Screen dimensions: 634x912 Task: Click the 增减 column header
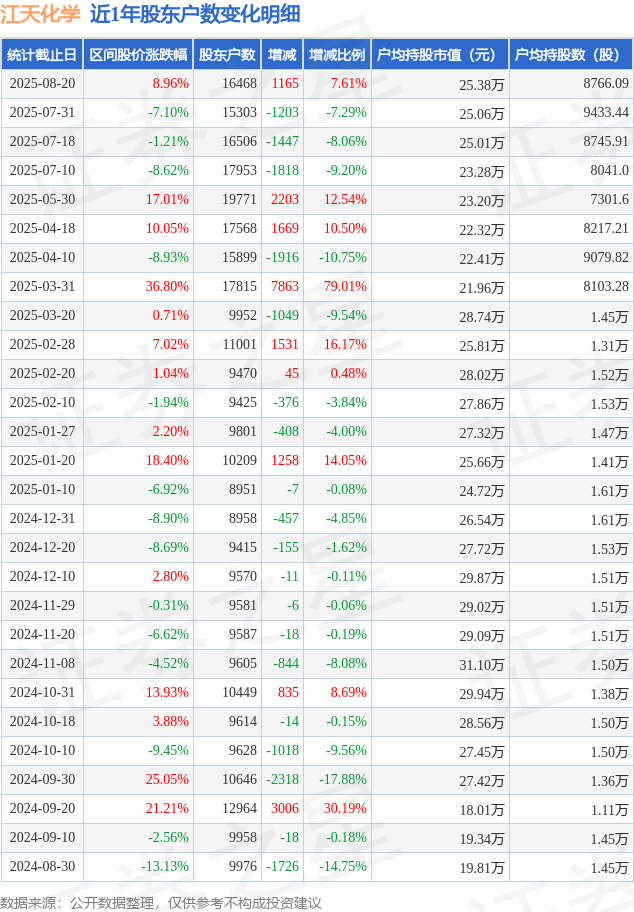(282, 55)
